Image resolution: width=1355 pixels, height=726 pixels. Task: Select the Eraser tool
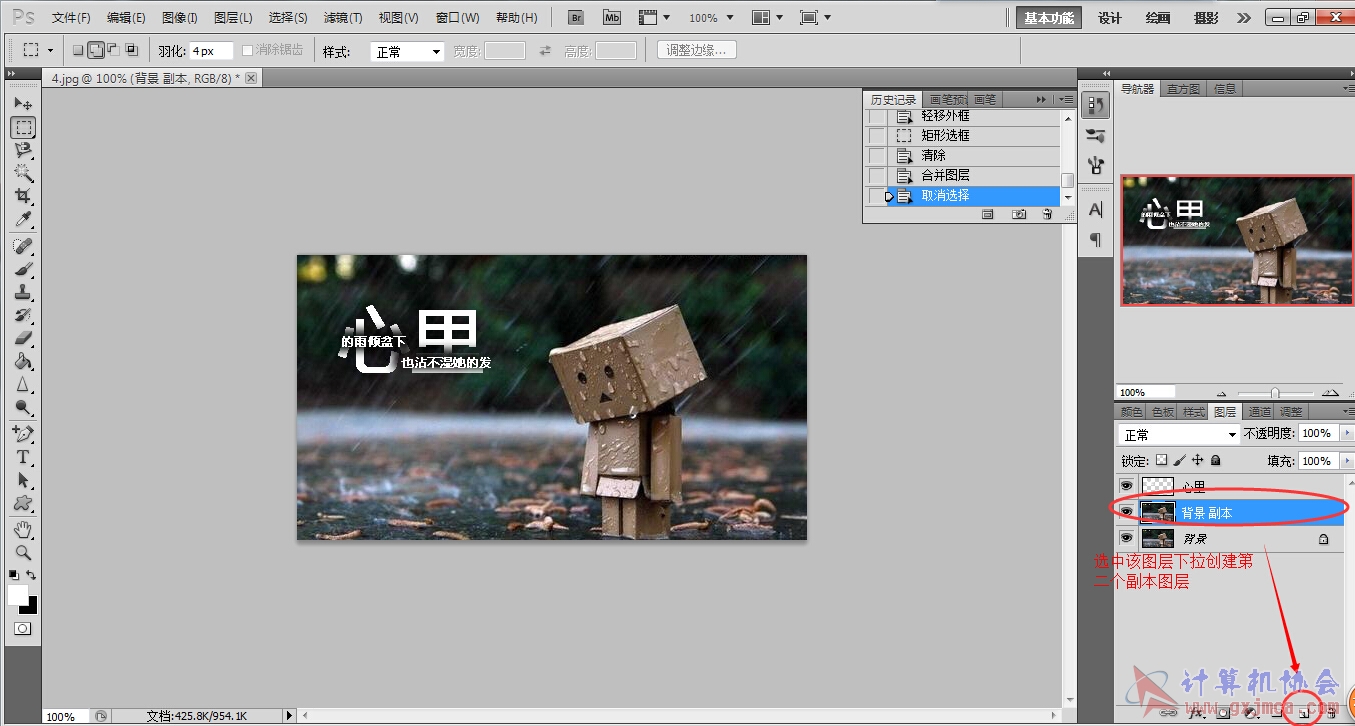coord(23,338)
